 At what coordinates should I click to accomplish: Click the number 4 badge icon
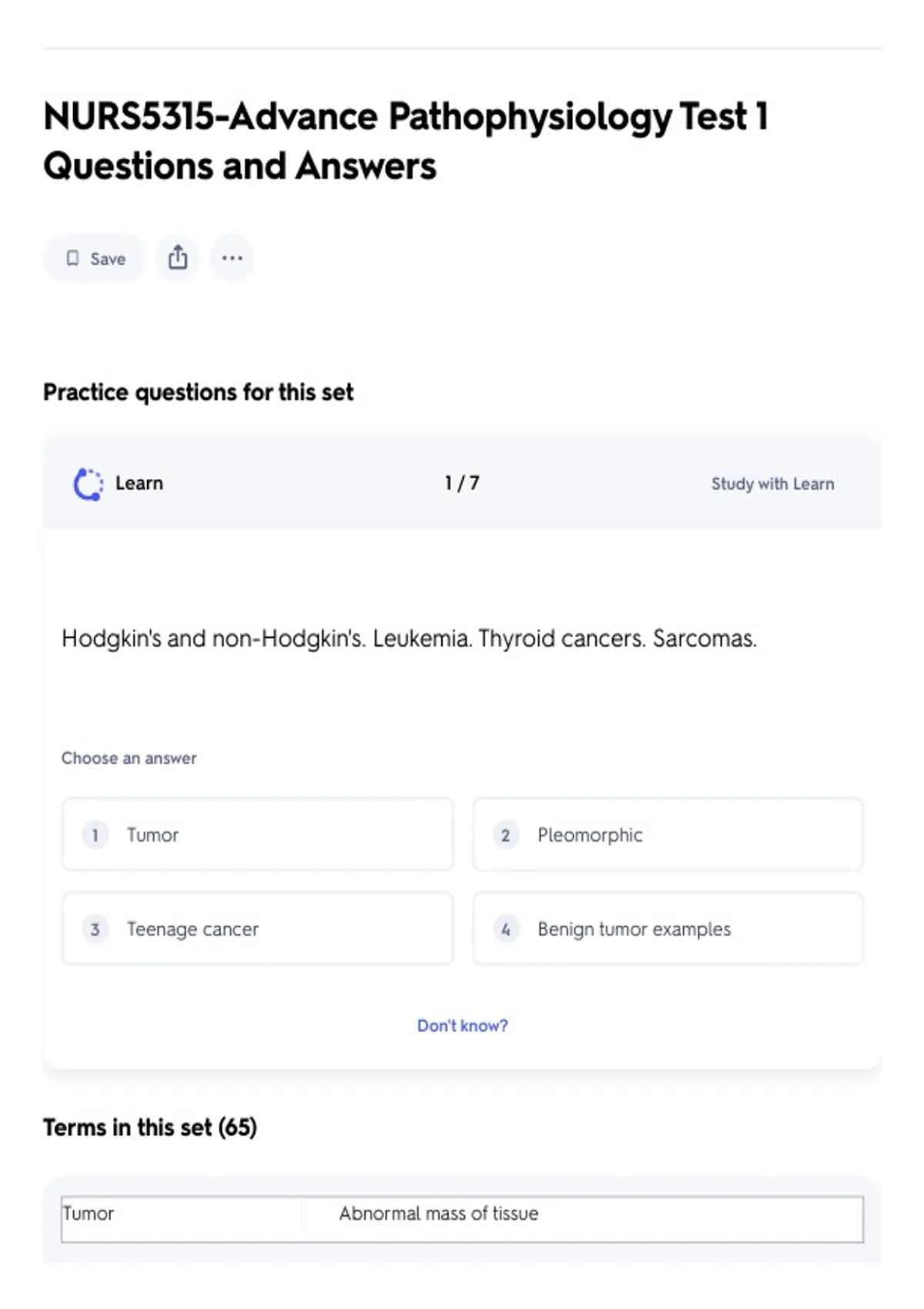[505, 929]
